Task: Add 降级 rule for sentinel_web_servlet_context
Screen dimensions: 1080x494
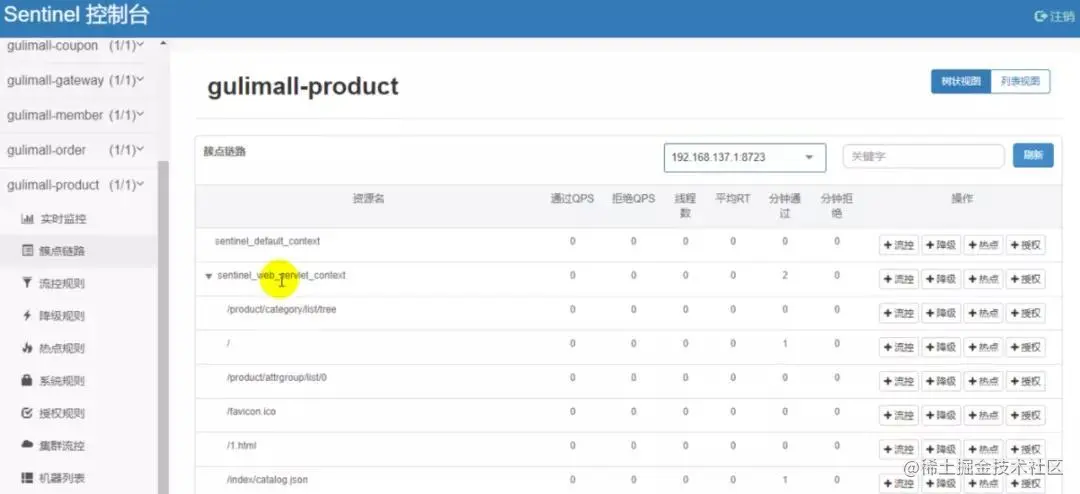Action: 941,279
